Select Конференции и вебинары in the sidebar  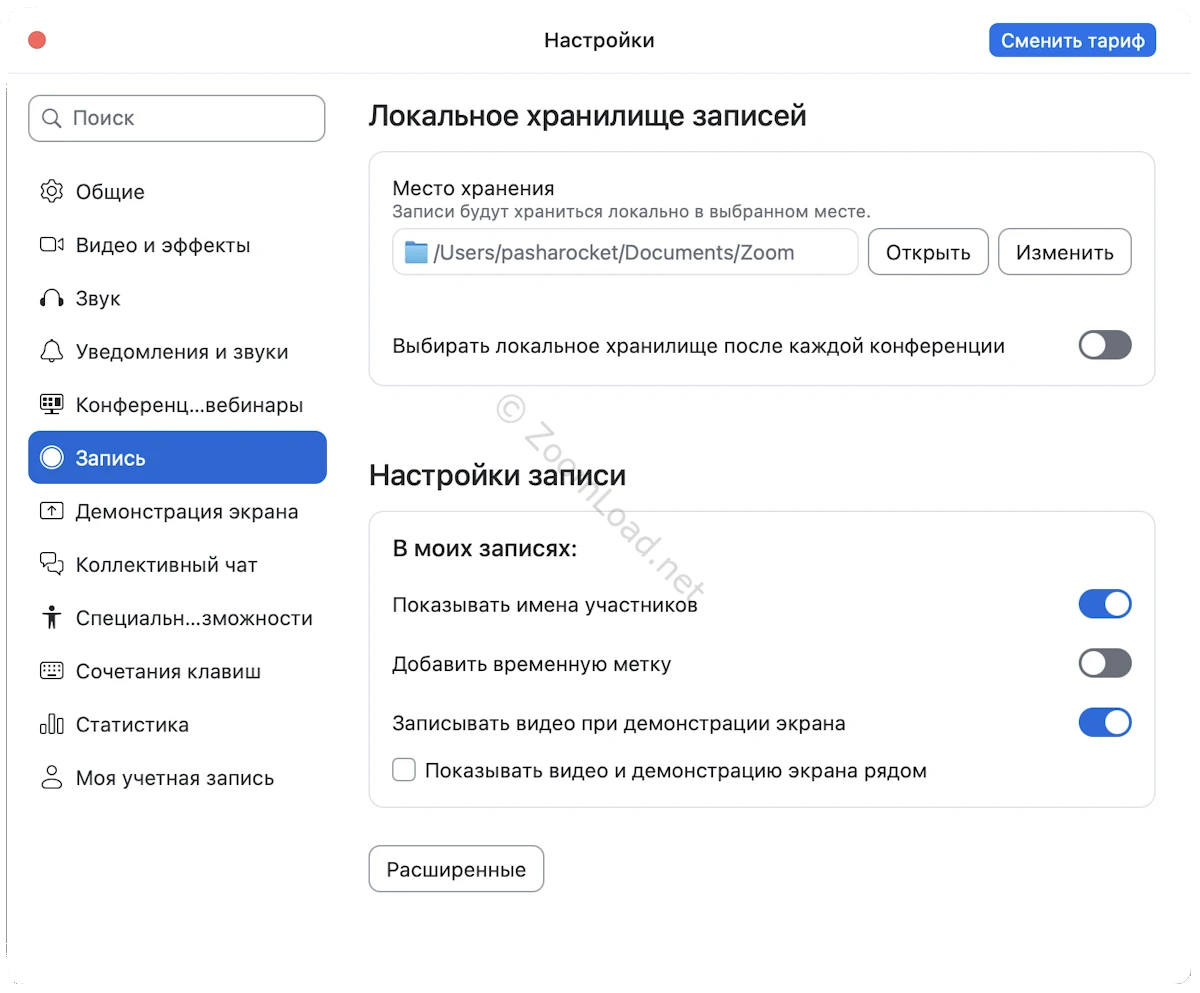coord(188,405)
